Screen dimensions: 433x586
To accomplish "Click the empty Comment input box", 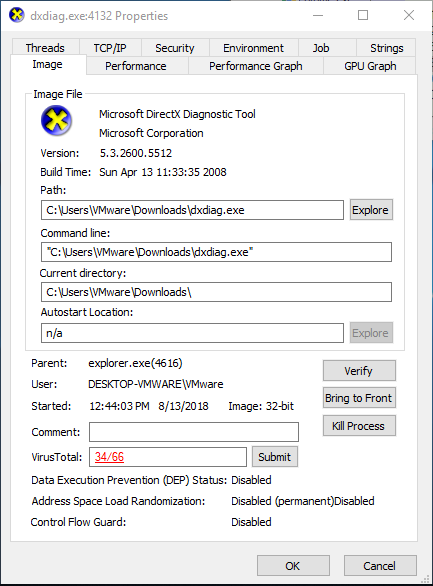I will click(x=194, y=432).
